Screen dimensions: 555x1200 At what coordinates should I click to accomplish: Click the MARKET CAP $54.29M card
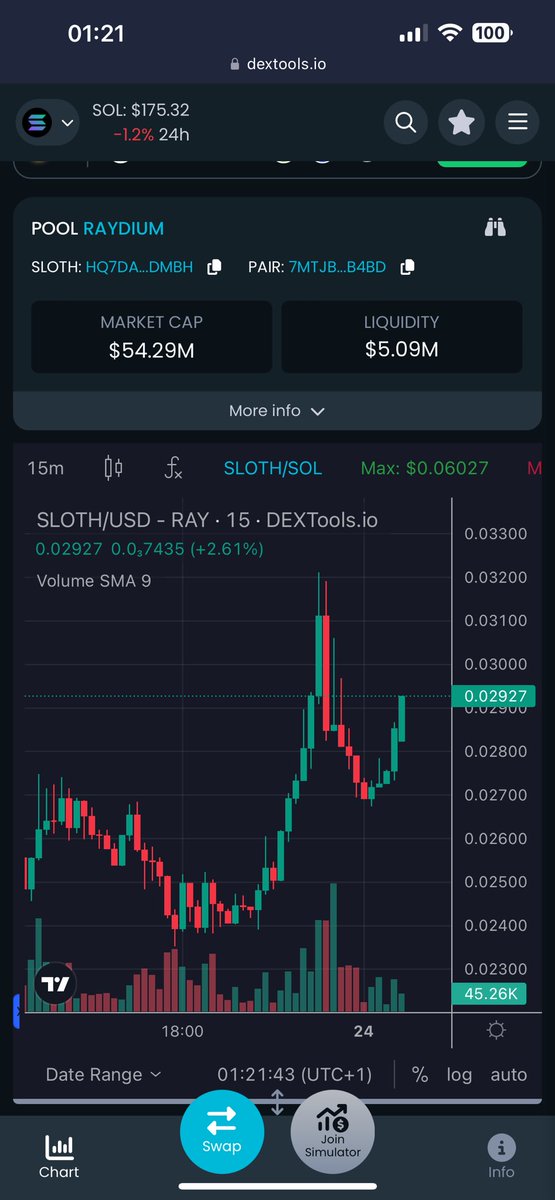tap(152, 337)
